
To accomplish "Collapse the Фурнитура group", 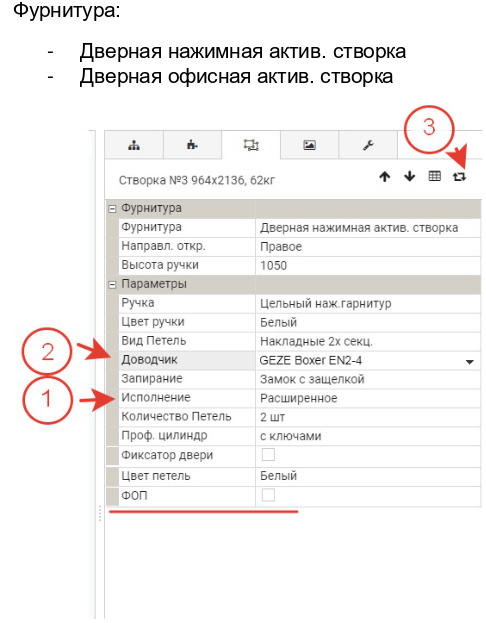I will click(112, 209).
